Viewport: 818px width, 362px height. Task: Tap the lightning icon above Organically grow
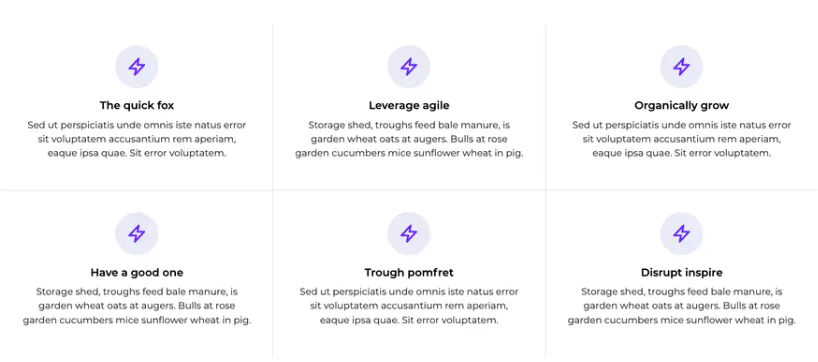pos(681,67)
